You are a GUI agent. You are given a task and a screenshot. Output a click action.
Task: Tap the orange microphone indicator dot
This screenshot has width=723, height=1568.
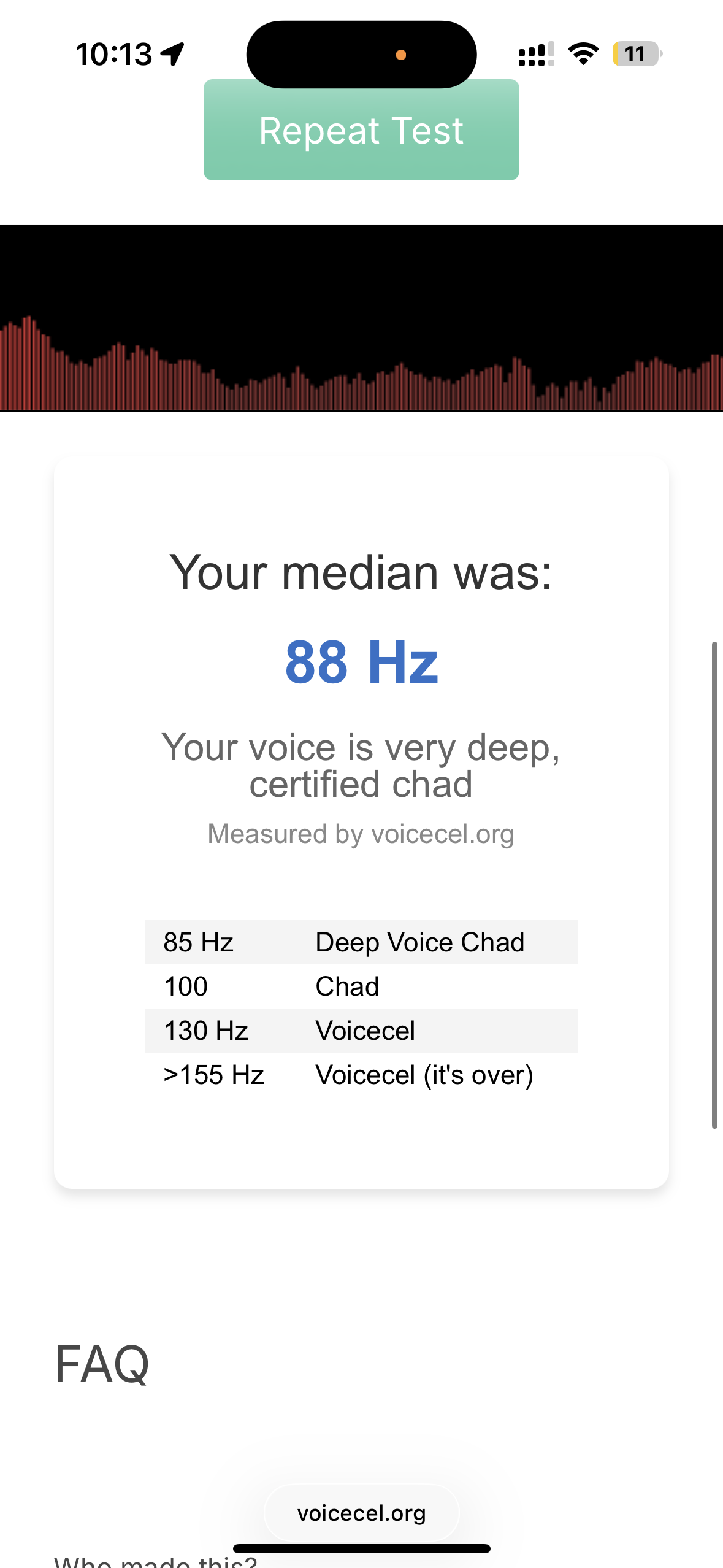(401, 55)
